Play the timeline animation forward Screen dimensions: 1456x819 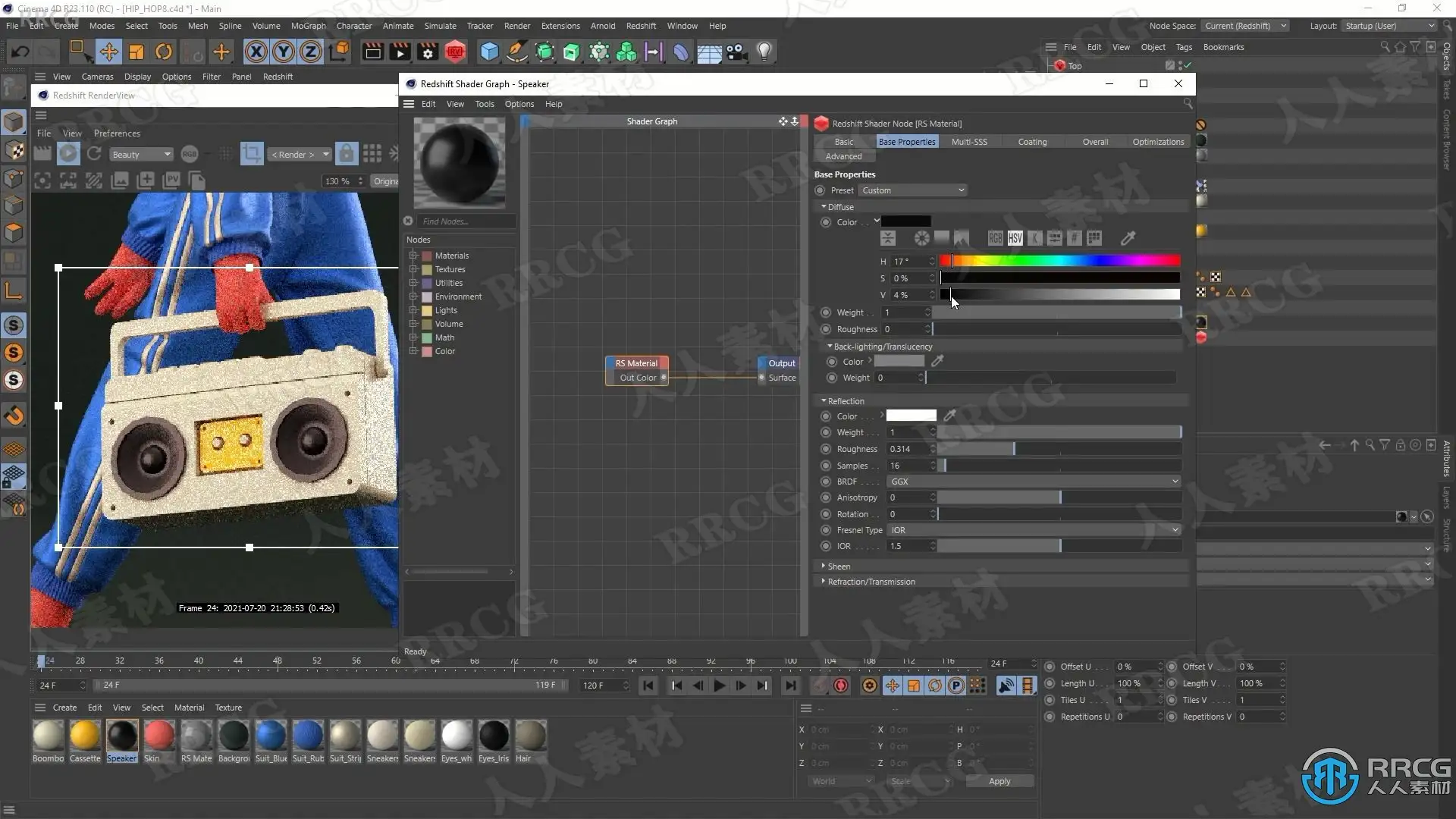click(719, 686)
